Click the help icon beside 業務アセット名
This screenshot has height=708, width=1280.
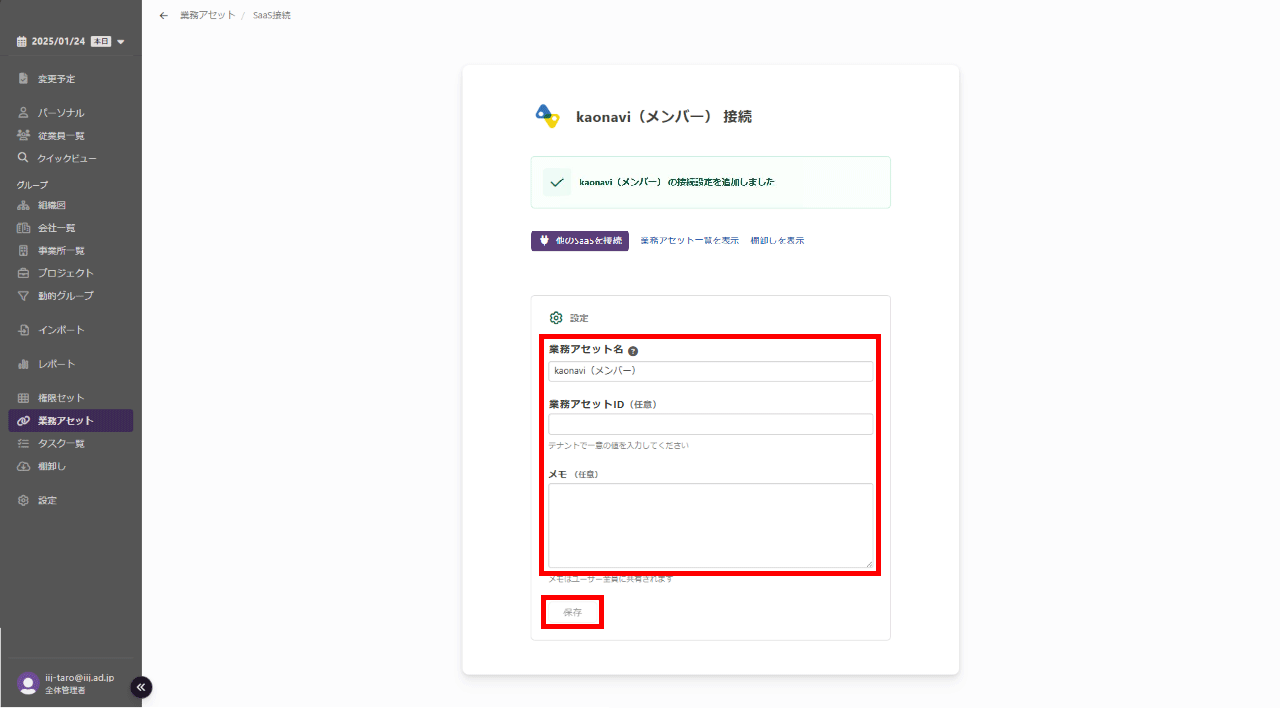point(633,351)
